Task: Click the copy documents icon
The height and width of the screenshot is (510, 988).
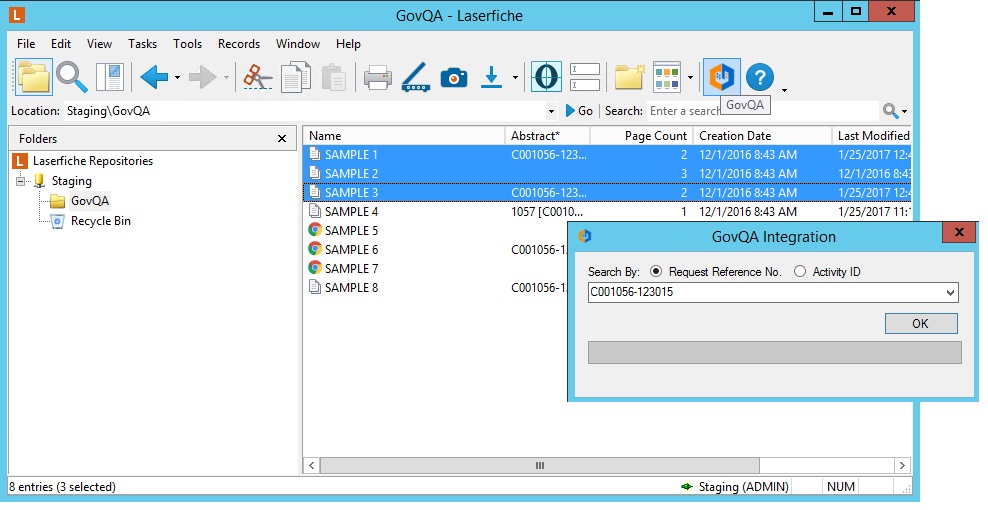Action: [296, 77]
